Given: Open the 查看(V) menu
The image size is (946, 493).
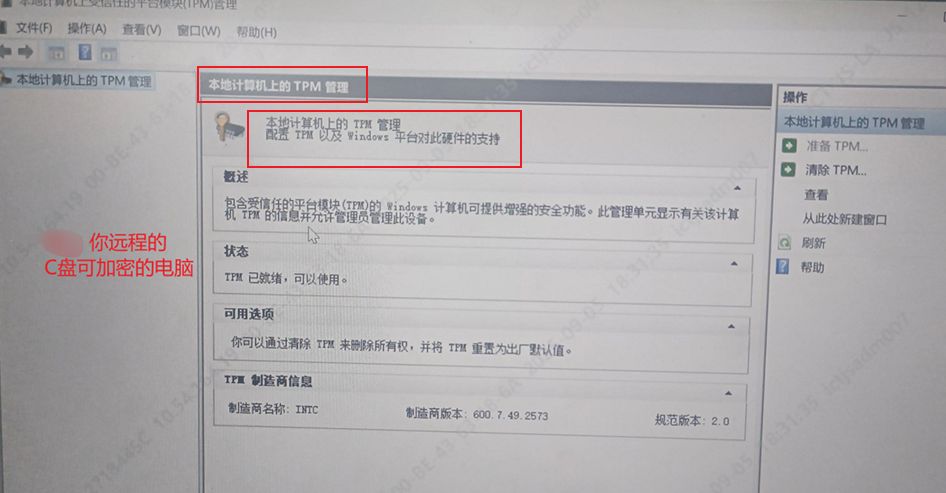Looking at the screenshot, I should point(142,30).
